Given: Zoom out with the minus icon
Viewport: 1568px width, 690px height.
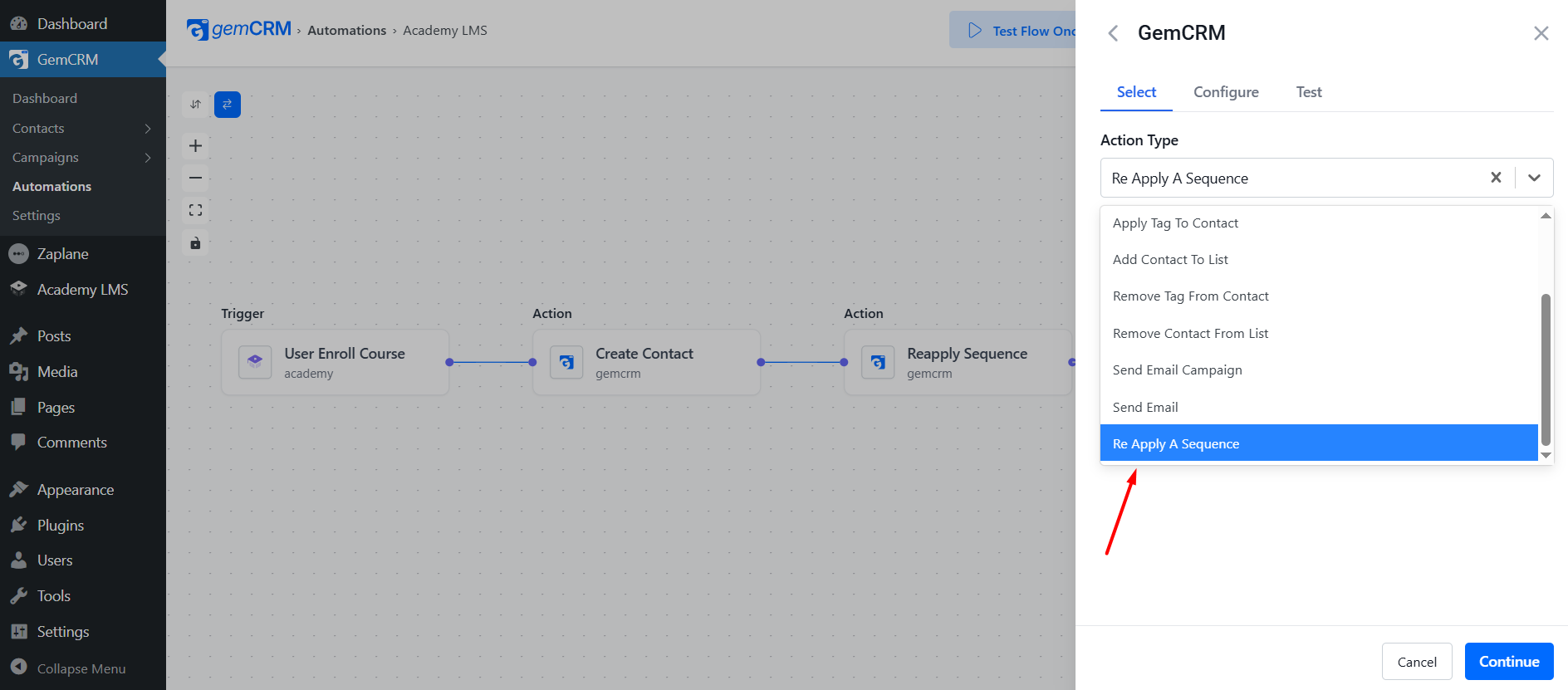Looking at the screenshot, I should pos(195,178).
